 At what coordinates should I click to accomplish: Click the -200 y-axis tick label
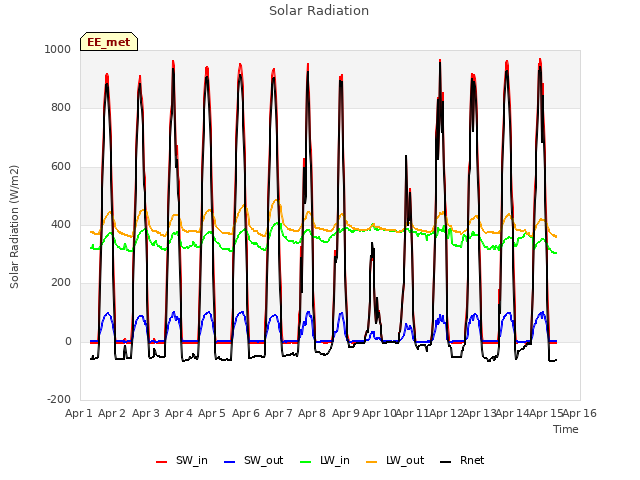[x=59, y=399]
